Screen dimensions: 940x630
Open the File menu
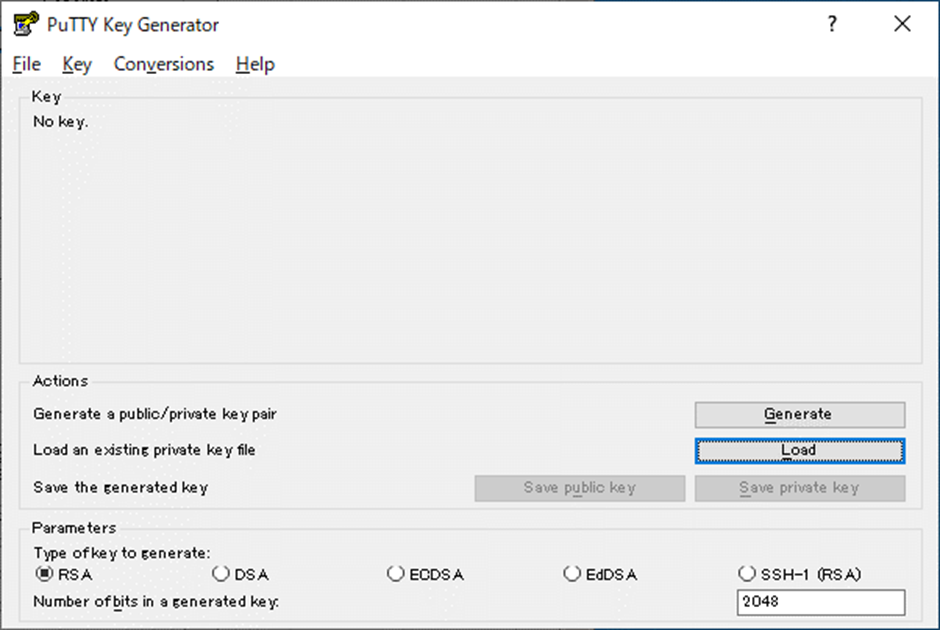(x=26, y=64)
